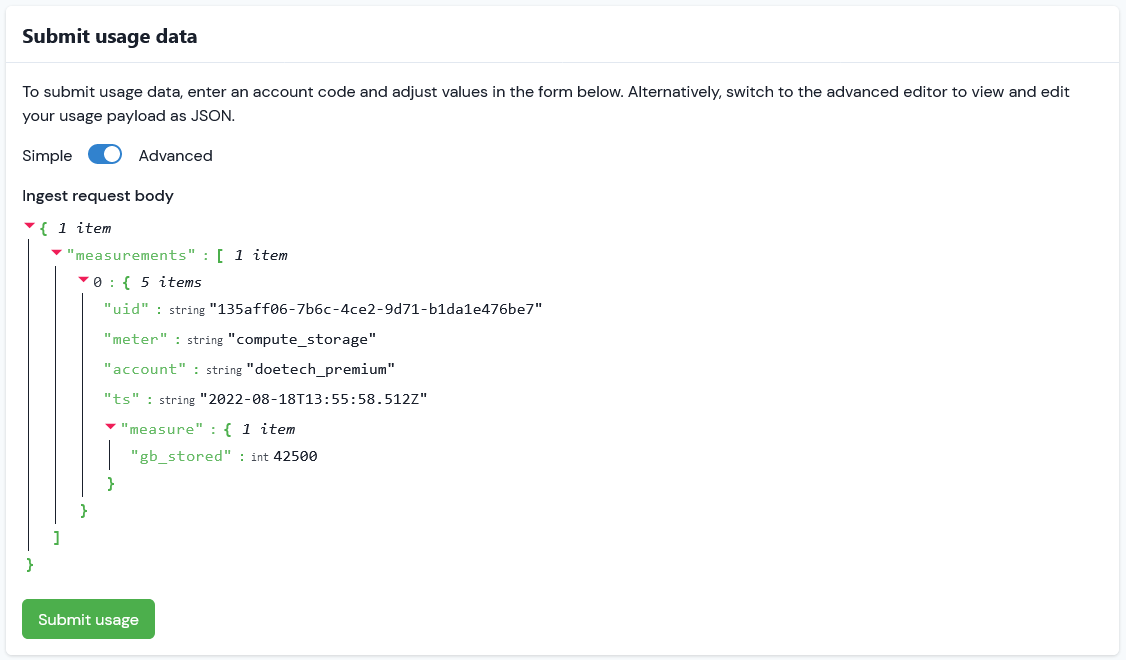Edit the uid string value
The width and height of the screenshot is (1126, 660).
[376, 310]
